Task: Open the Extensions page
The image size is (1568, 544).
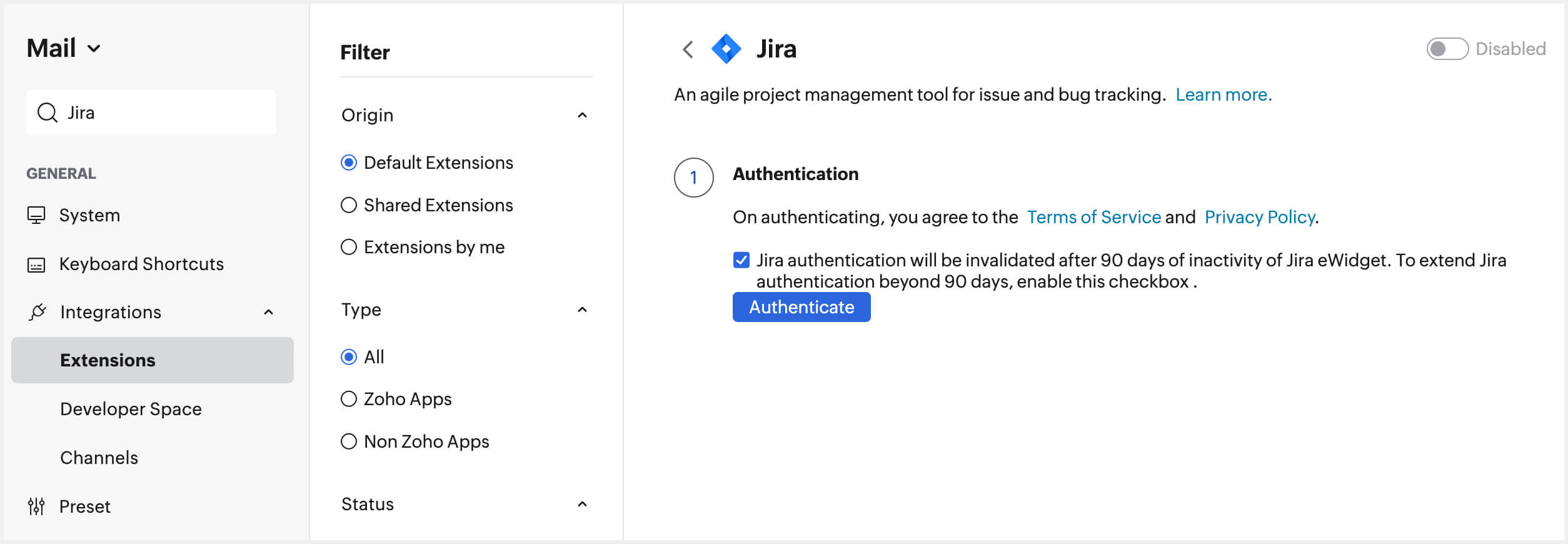Action: point(153,360)
